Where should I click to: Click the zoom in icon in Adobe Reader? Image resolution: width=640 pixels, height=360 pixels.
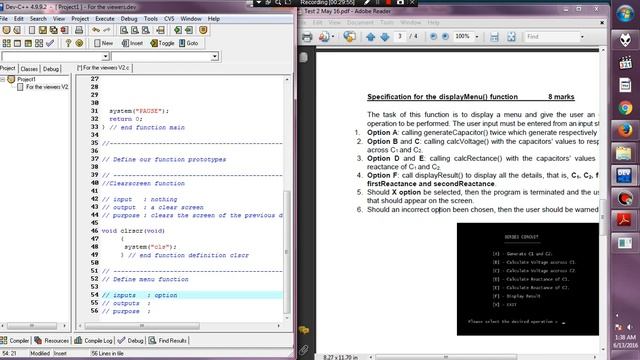click(x=445, y=37)
